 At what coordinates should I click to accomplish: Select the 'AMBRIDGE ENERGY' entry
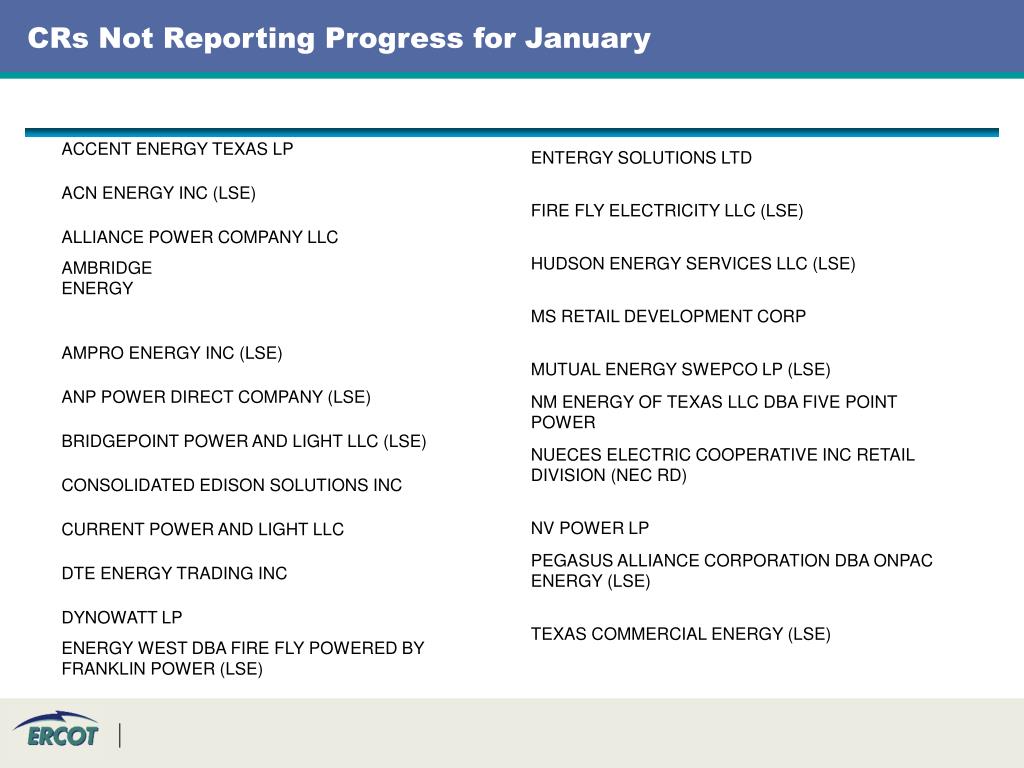pos(106,278)
